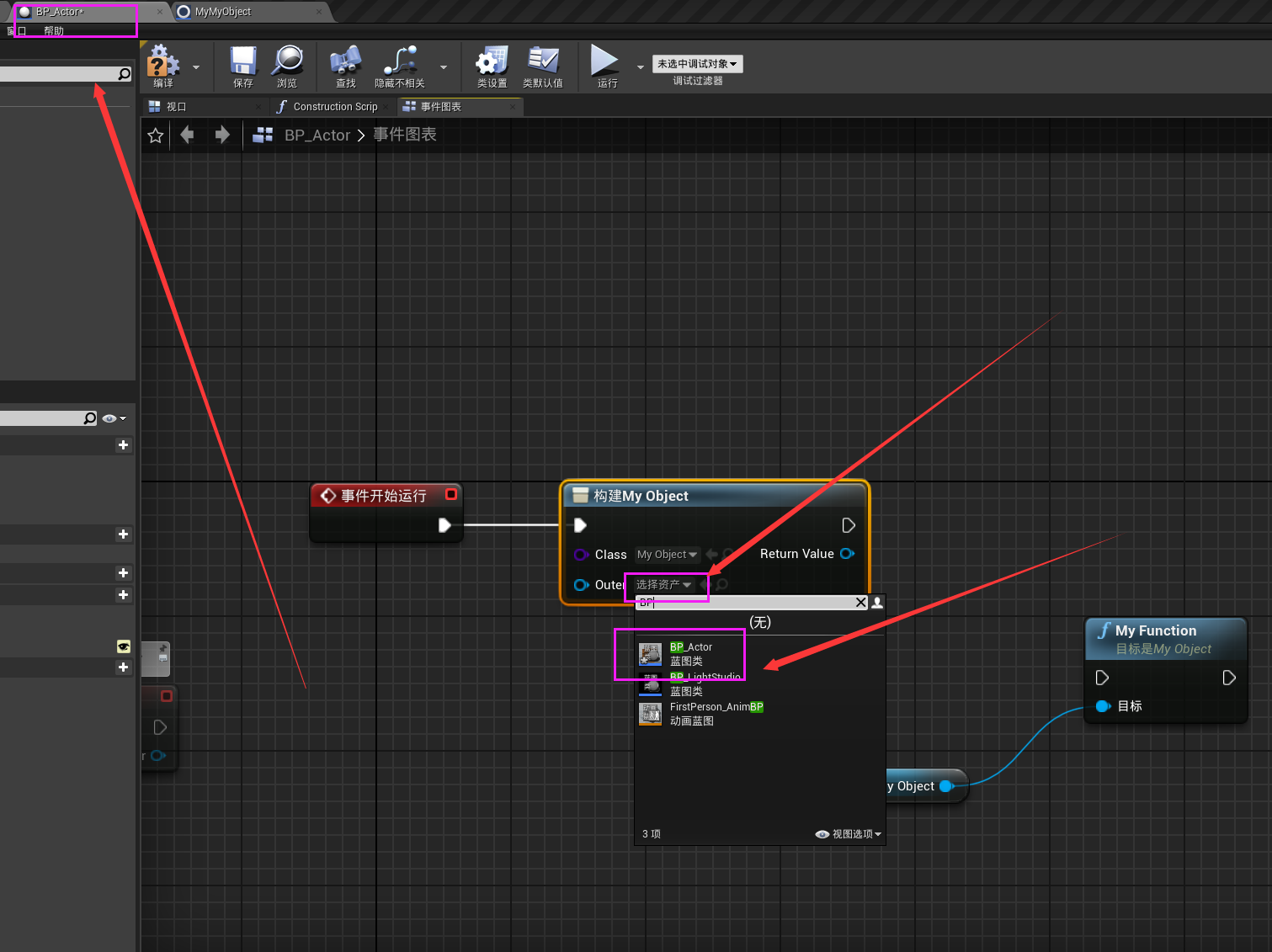
Task: Click the exec output pin of 事件开始运行
Action: (x=444, y=525)
